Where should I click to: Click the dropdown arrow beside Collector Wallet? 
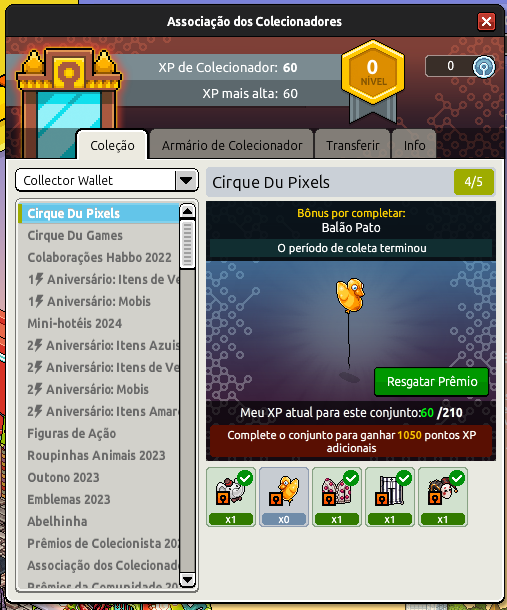click(186, 181)
